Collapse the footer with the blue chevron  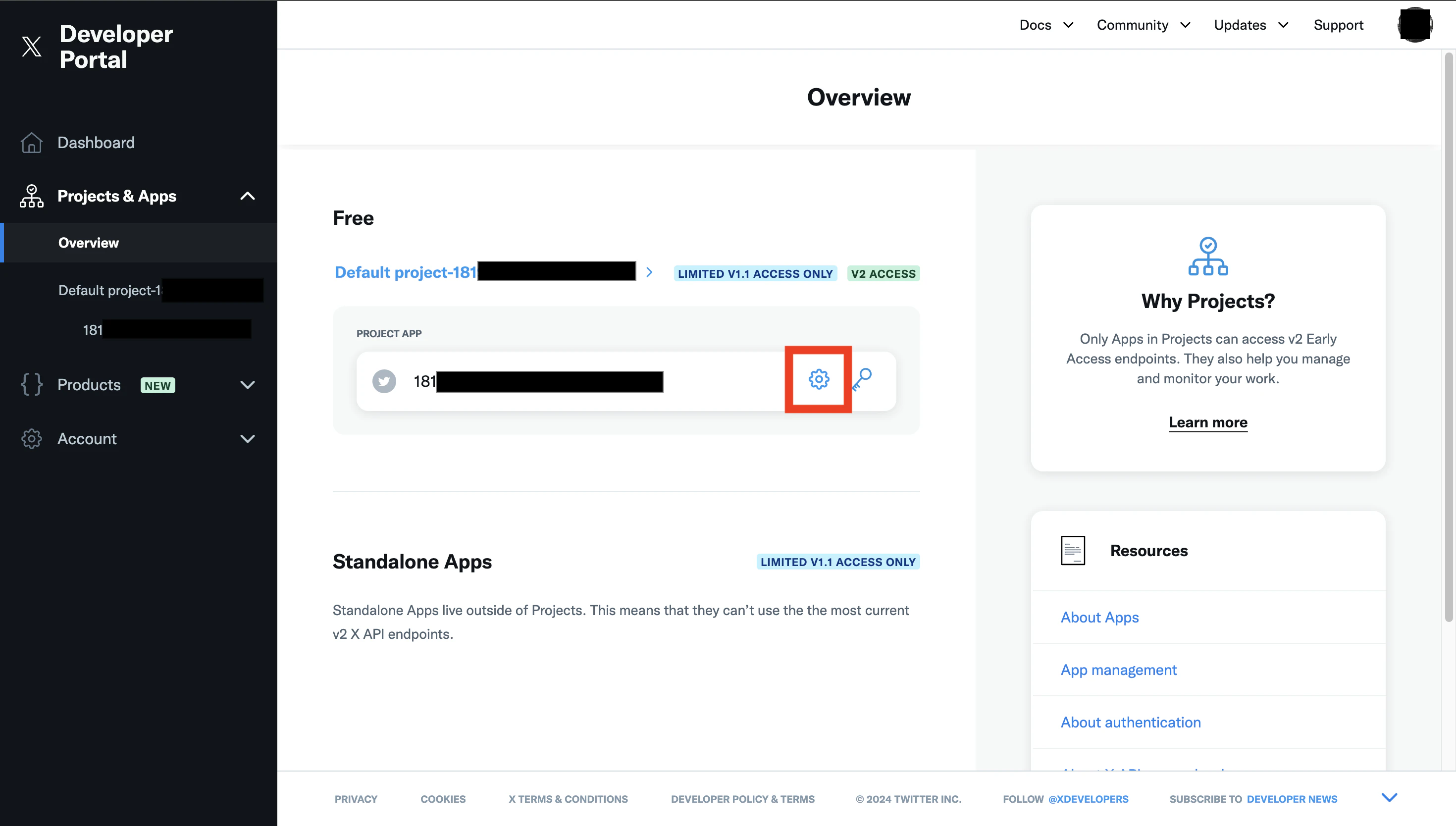pyautogui.click(x=1389, y=798)
